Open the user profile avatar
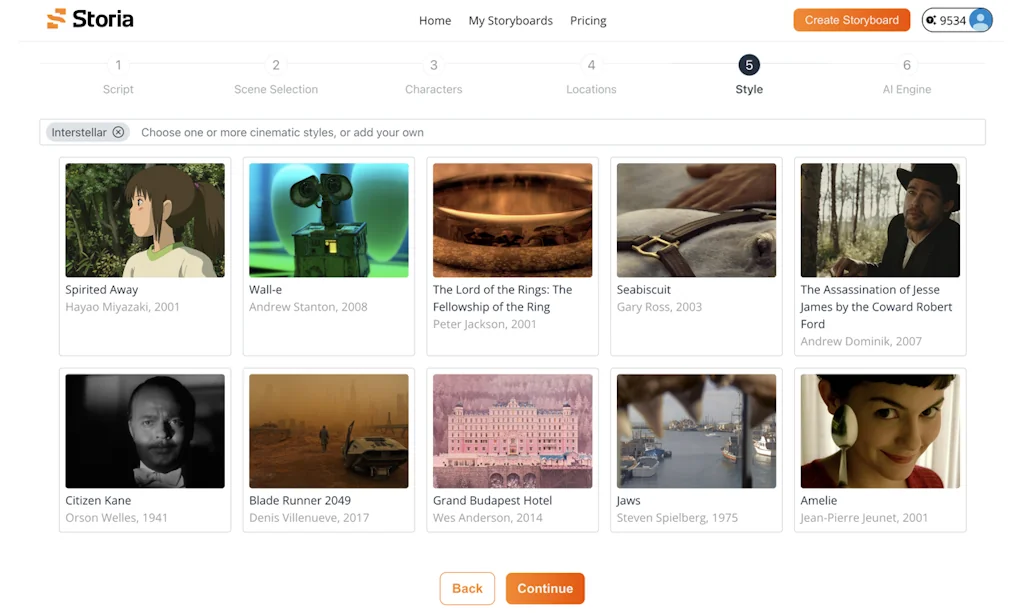Screen dimensions: 1024x613 (980, 20)
